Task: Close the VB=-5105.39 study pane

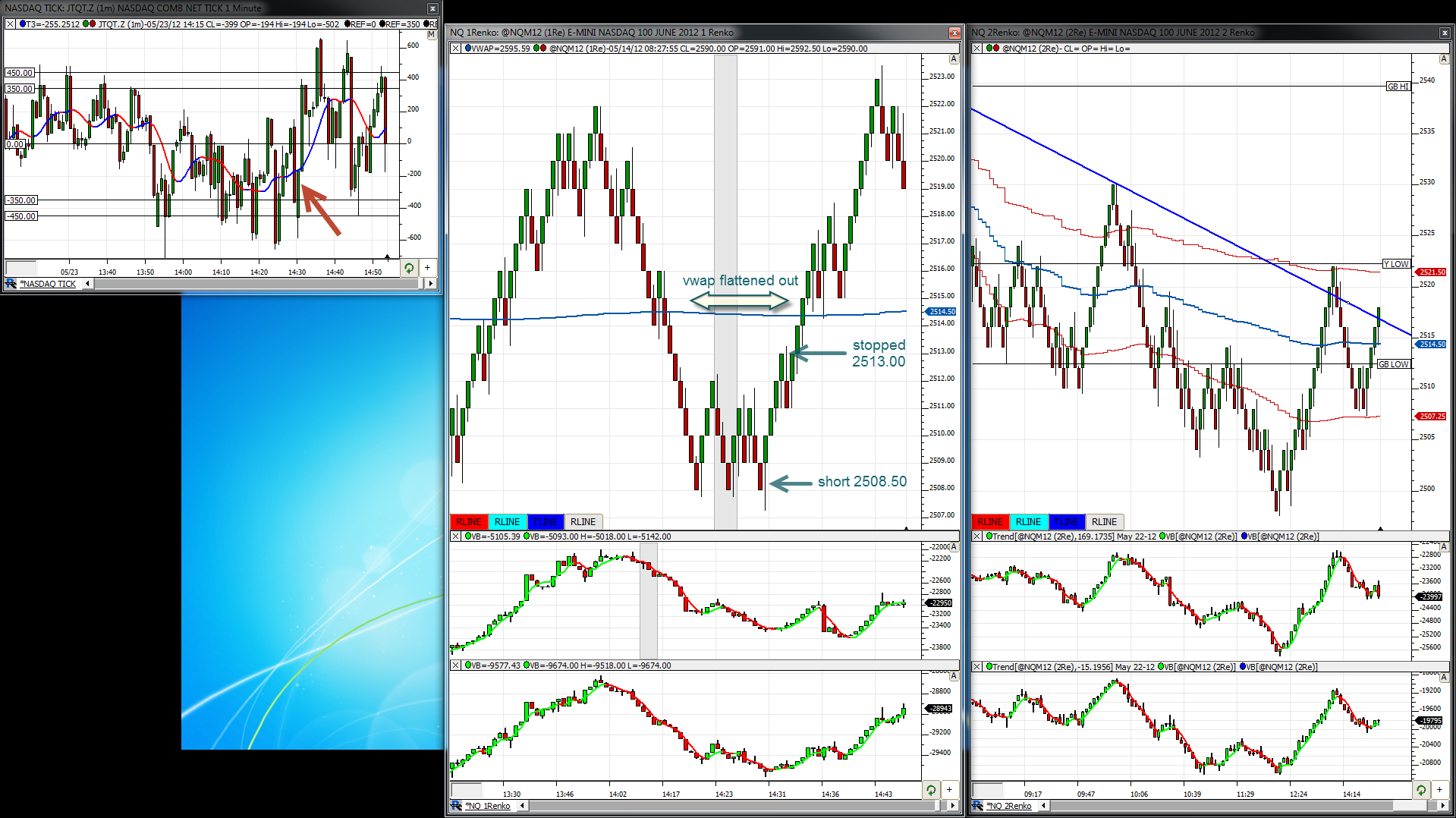Action: click(456, 536)
